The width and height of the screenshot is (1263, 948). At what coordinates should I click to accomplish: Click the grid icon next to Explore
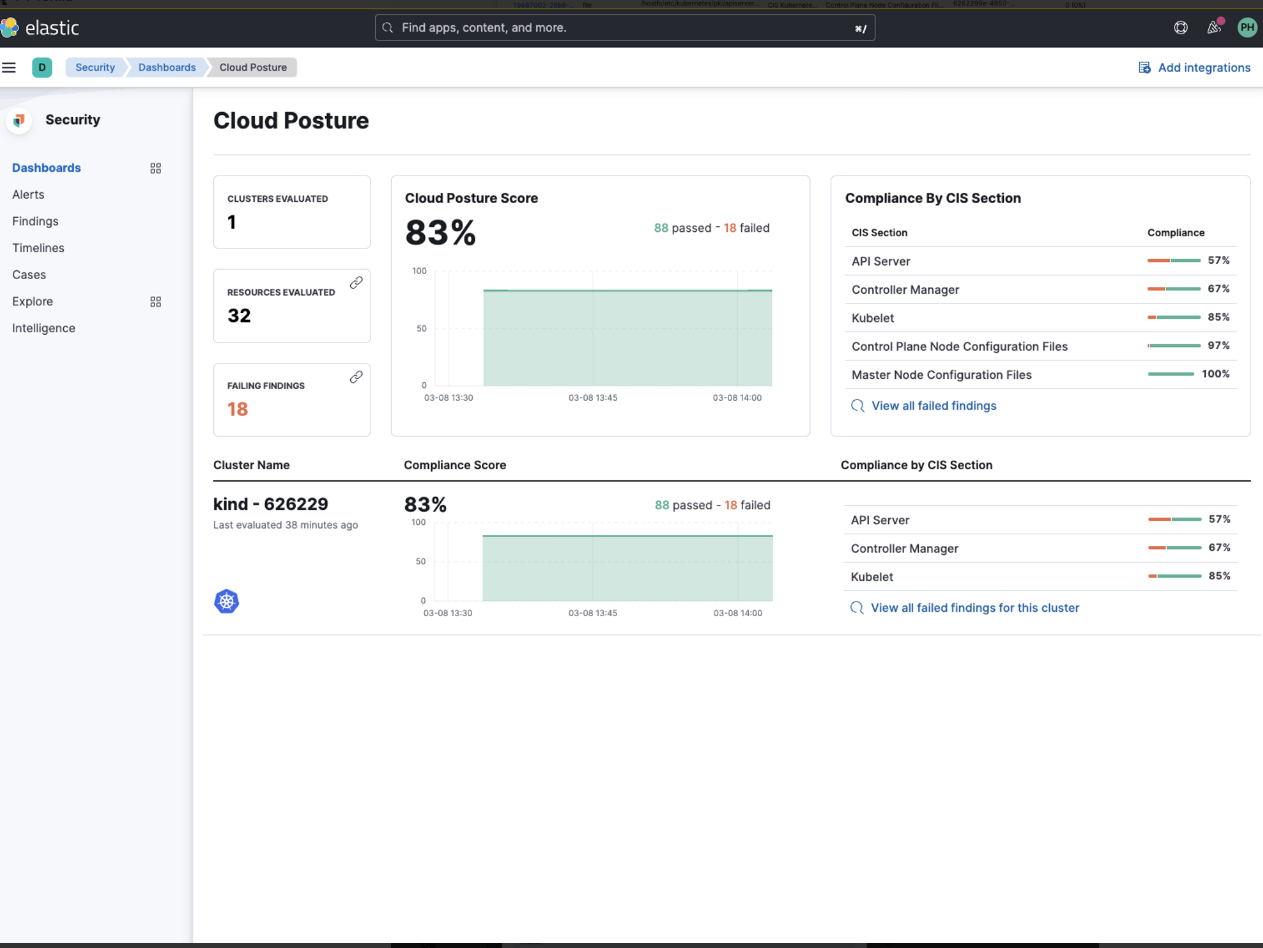[155, 301]
